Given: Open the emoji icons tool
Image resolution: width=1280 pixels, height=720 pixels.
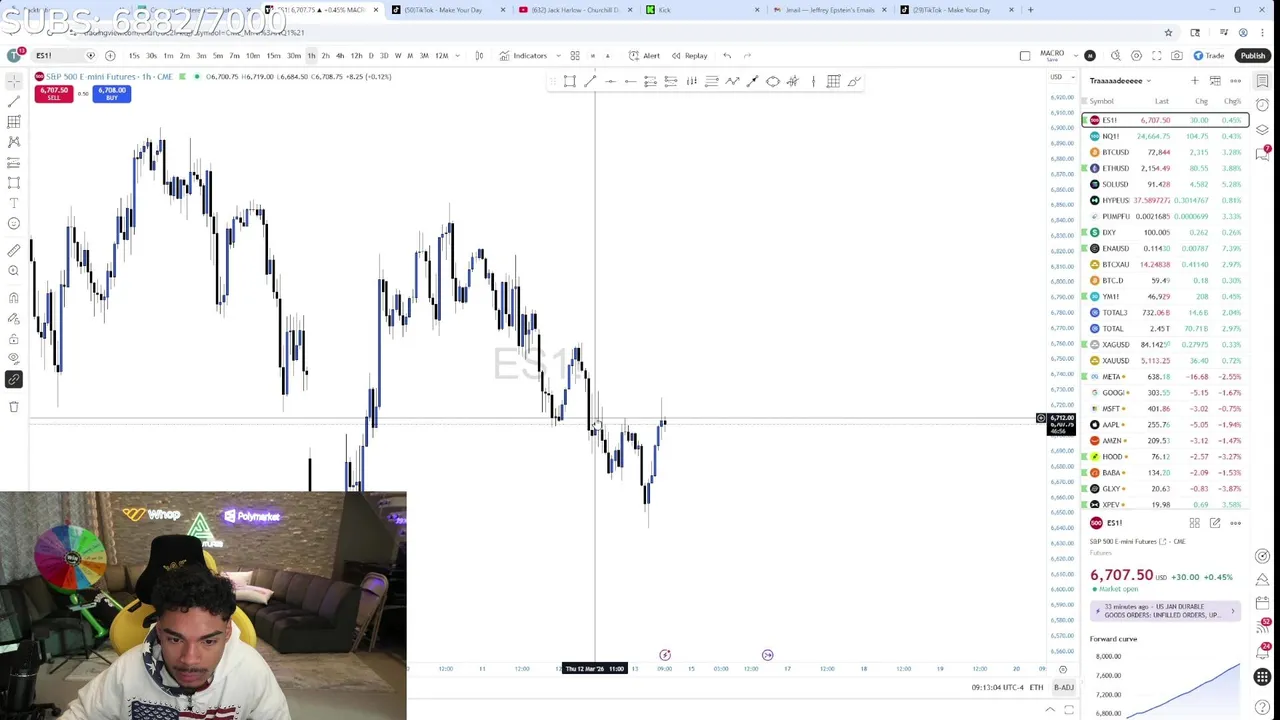Looking at the screenshot, I should 14,223.
